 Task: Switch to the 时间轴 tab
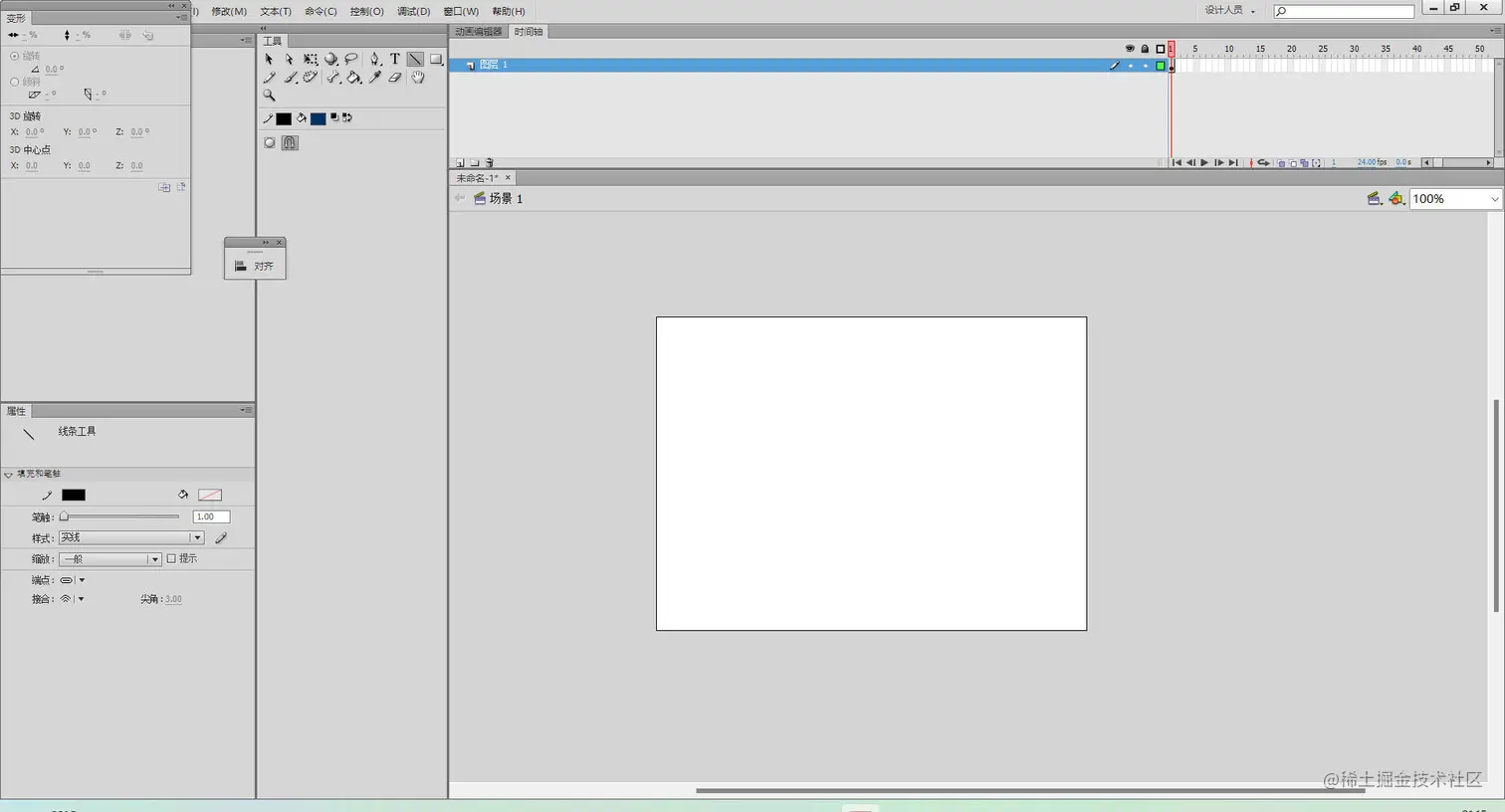[x=529, y=32]
